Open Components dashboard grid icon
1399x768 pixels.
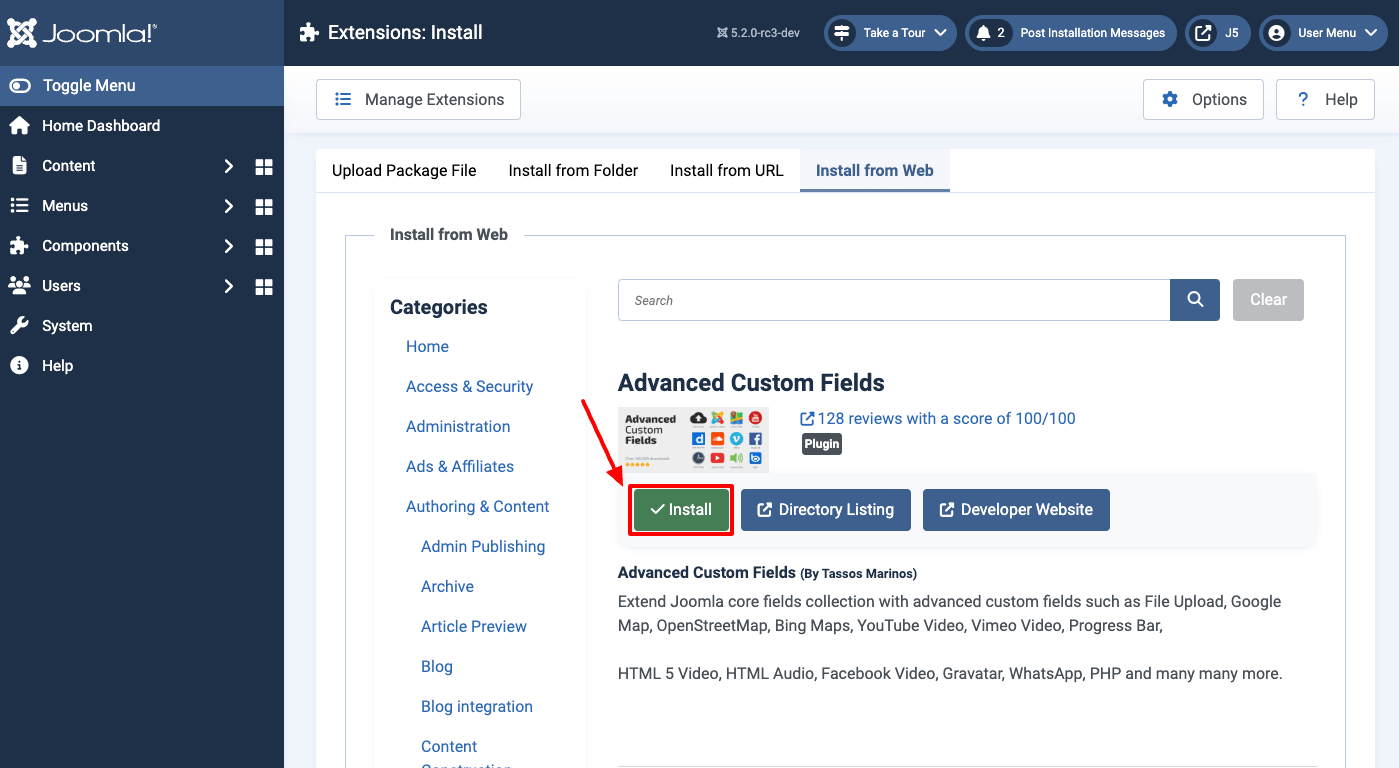(264, 246)
